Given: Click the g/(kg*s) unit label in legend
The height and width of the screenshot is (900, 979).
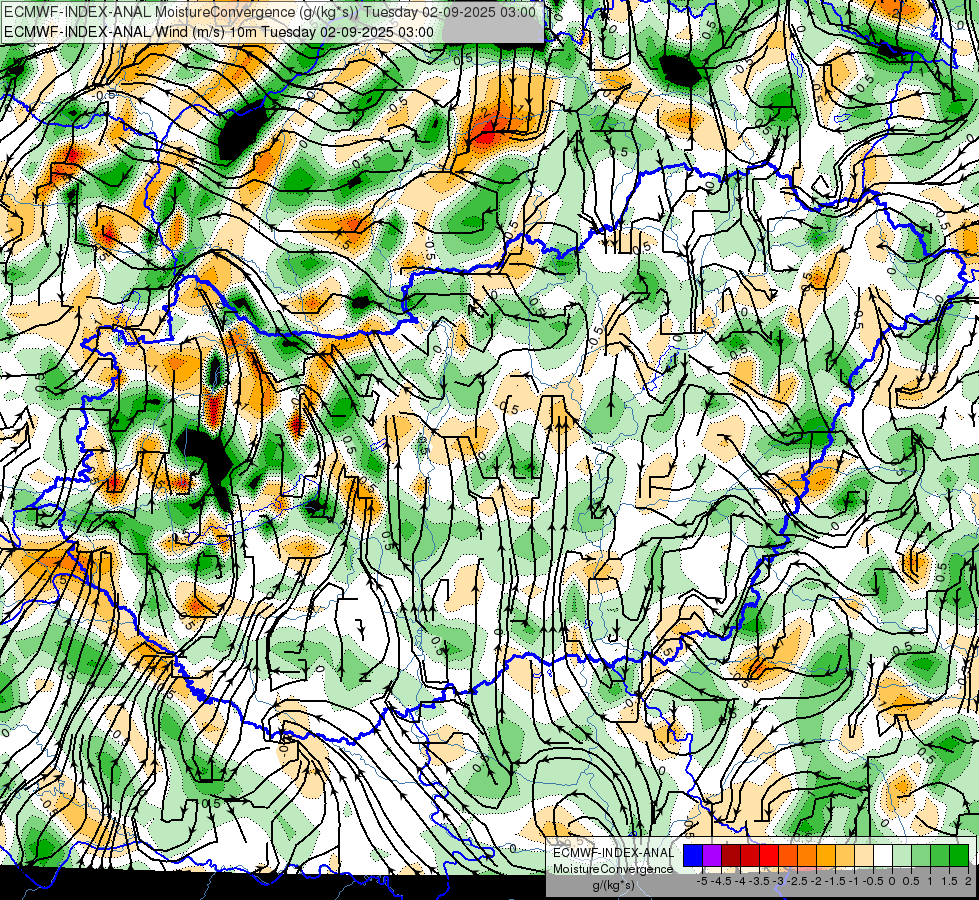Looking at the screenshot, I should [x=613, y=885].
